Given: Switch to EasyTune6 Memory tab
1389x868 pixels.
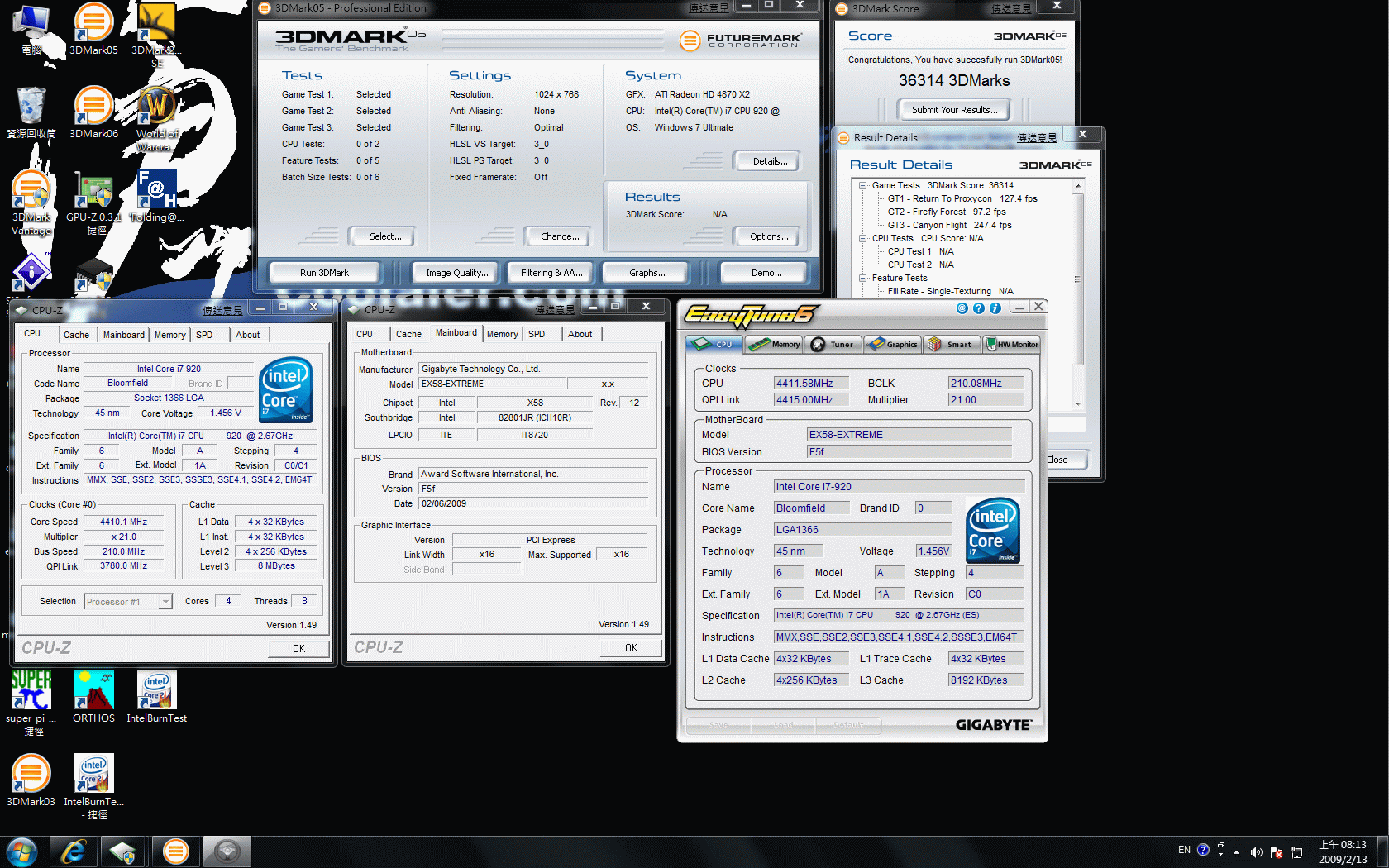Looking at the screenshot, I should tap(775, 344).
